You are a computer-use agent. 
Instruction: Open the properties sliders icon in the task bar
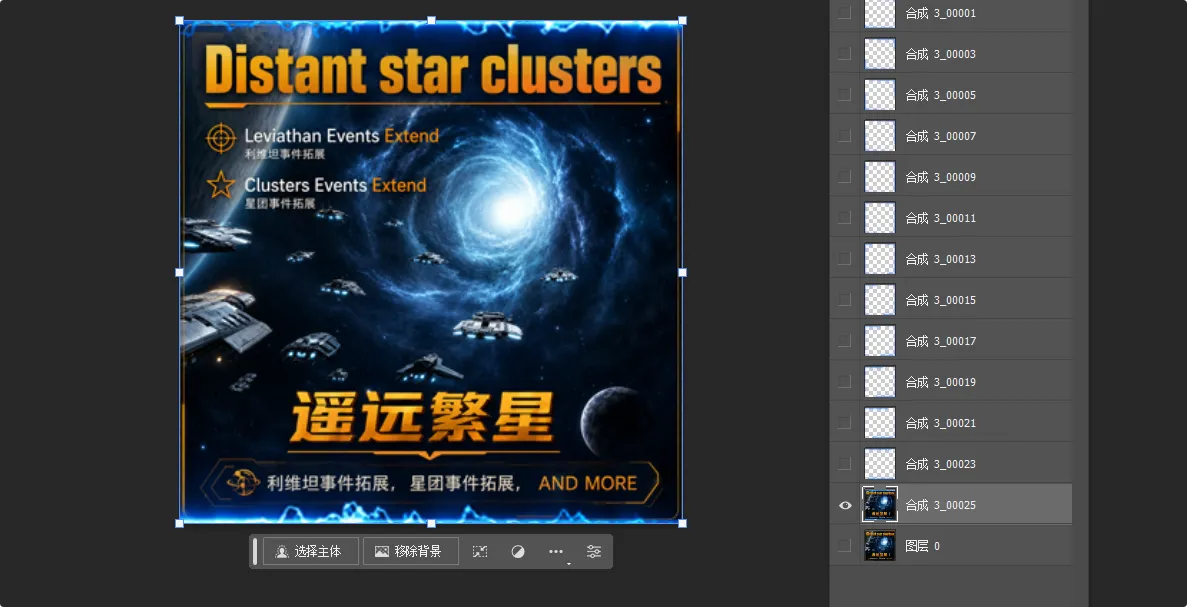594,552
